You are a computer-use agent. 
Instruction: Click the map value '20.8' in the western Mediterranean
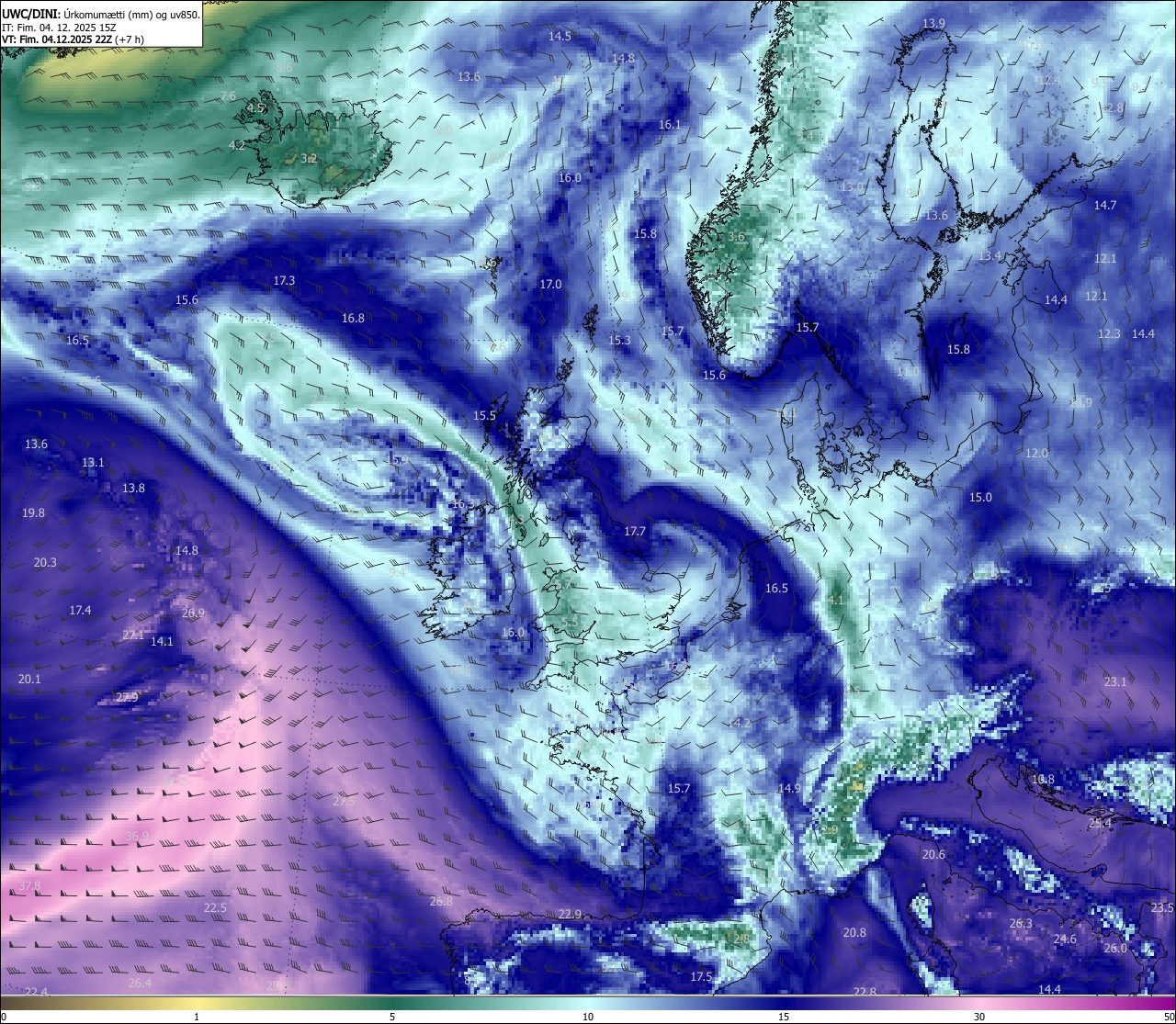(x=854, y=933)
